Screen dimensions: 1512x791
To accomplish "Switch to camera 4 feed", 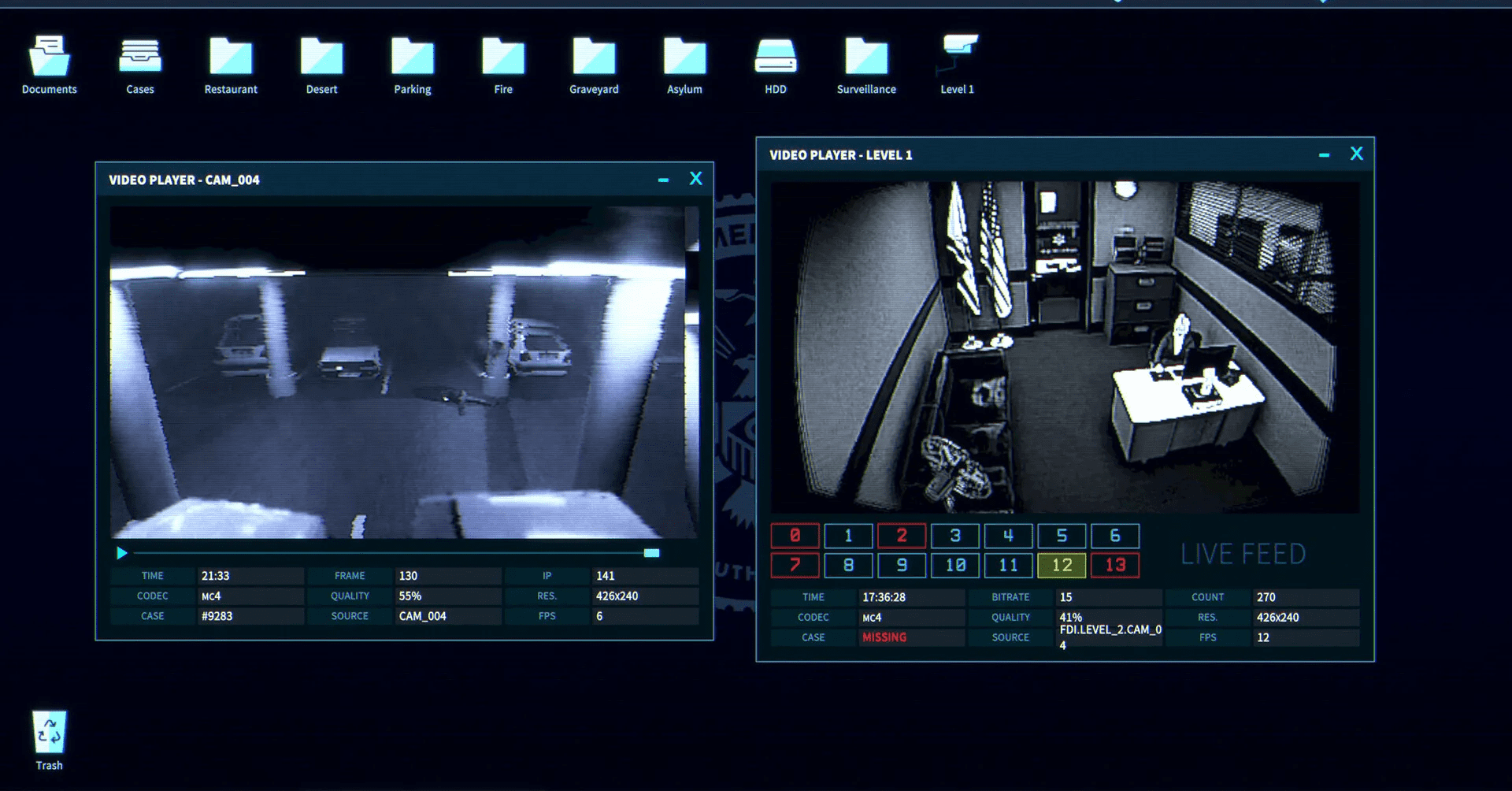I will coord(1008,536).
